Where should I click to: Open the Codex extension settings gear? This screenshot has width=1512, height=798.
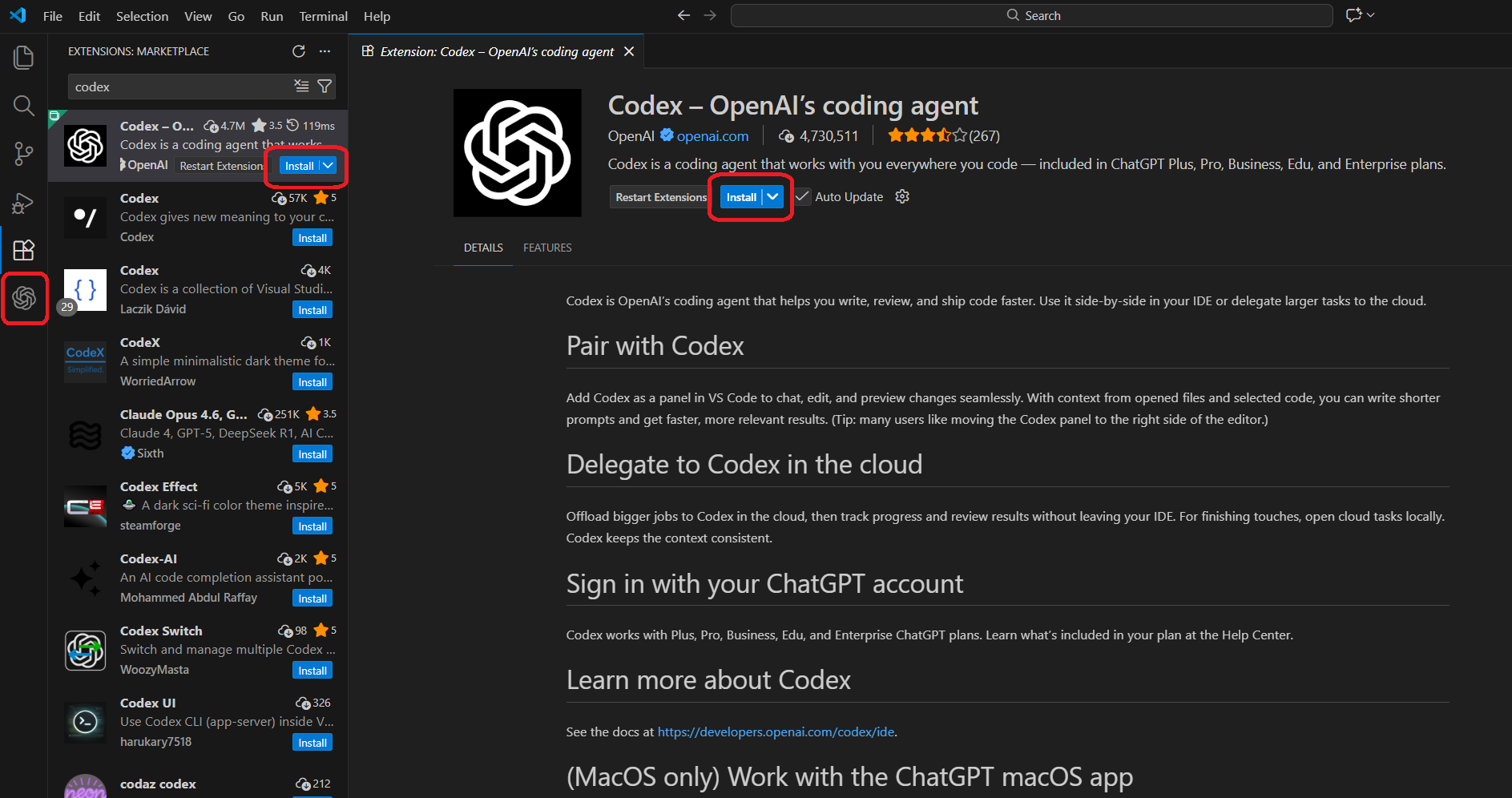tap(902, 196)
